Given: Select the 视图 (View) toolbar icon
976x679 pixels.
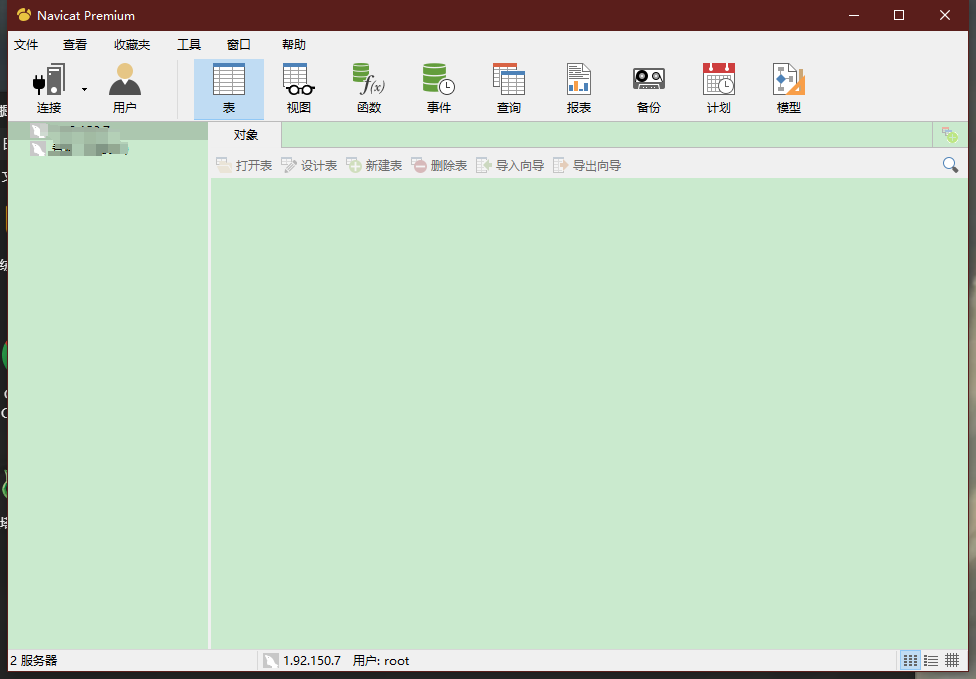Looking at the screenshot, I should [x=299, y=81].
